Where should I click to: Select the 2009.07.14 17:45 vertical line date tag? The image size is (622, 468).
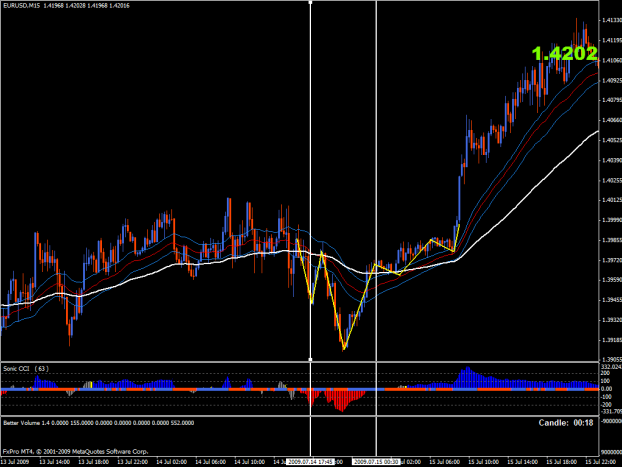(x=310, y=462)
